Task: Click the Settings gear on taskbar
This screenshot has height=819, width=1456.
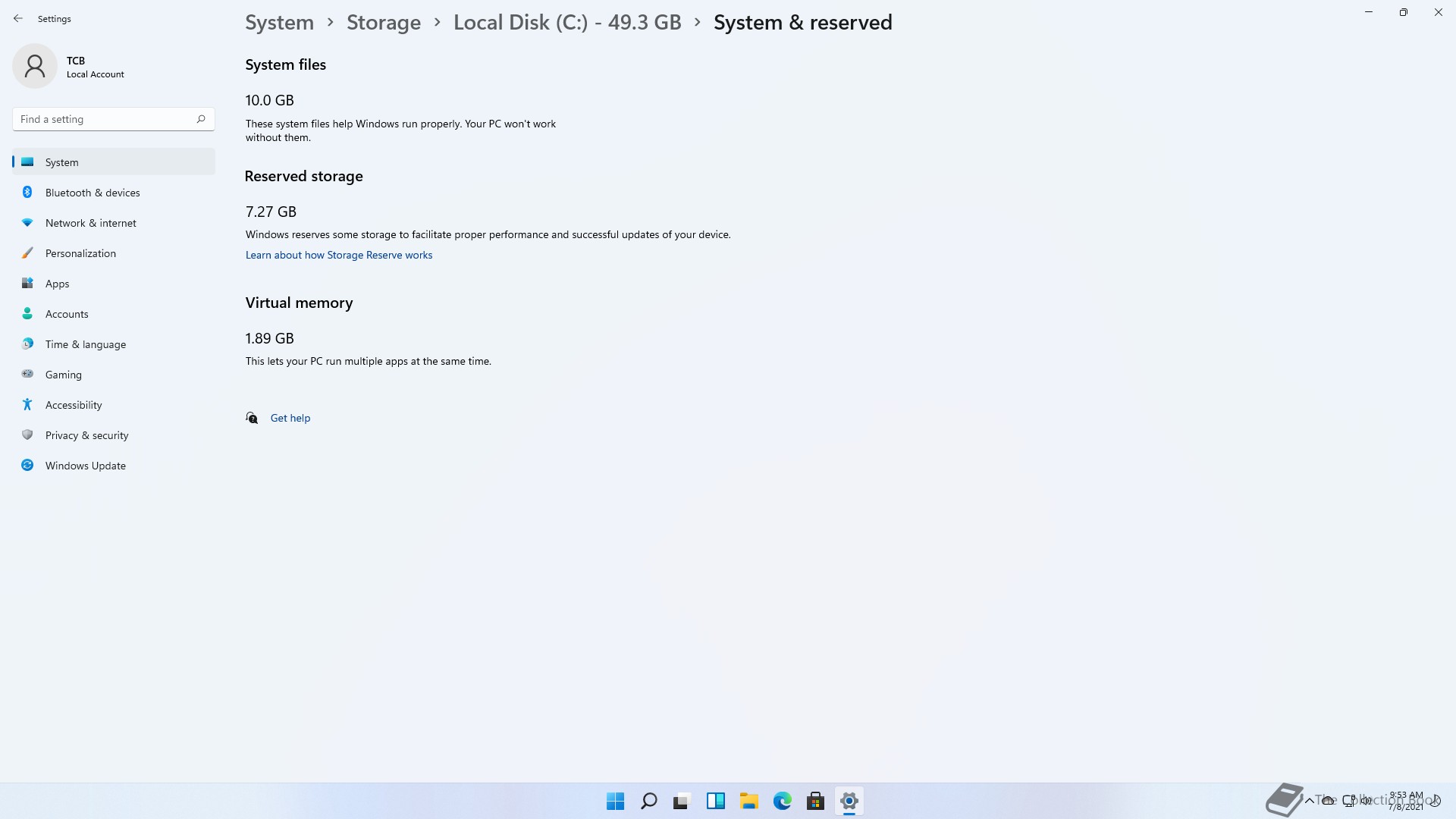Action: coord(849,801)
